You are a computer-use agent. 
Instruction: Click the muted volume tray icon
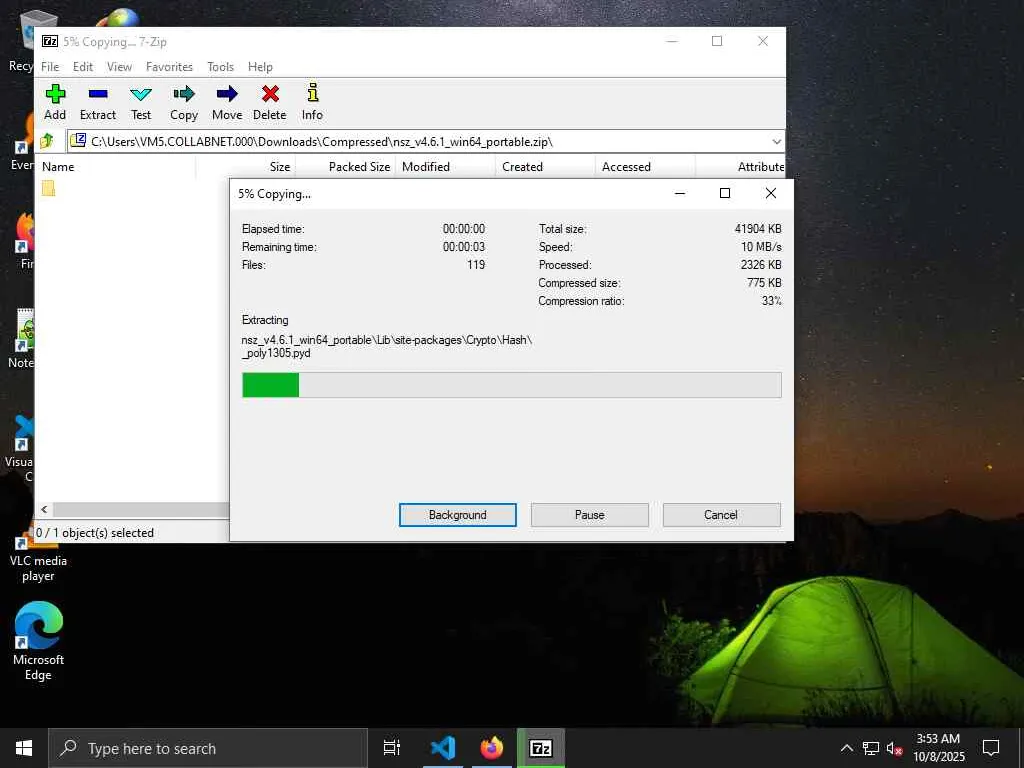[894, 748]
